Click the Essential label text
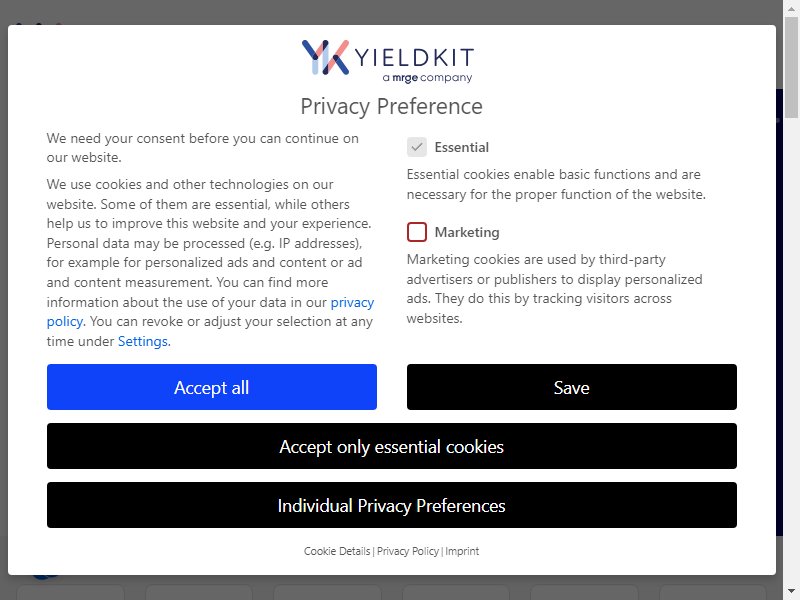 click(x=462, y=147)
